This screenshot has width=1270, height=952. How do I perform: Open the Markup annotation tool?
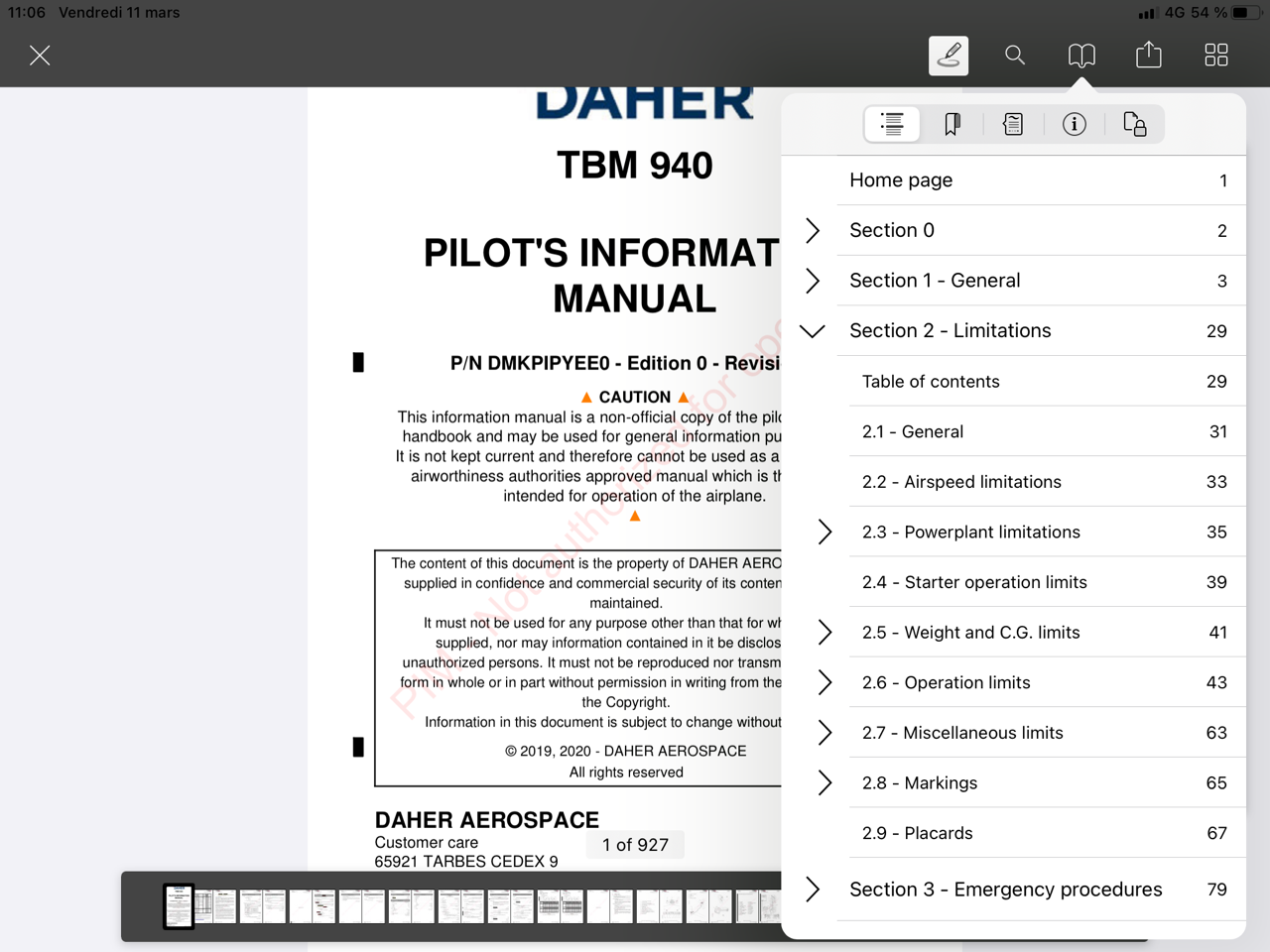pyautogui.click(x=948, y=56)
